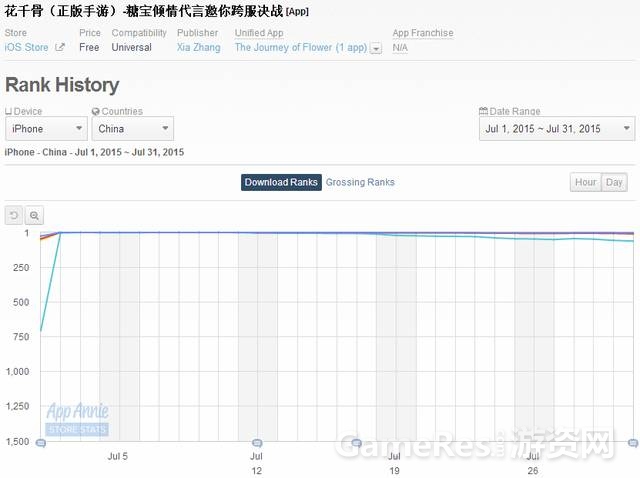Click the iPhone - China date summary text
The image size is (640, 478).
pos(94,152)
